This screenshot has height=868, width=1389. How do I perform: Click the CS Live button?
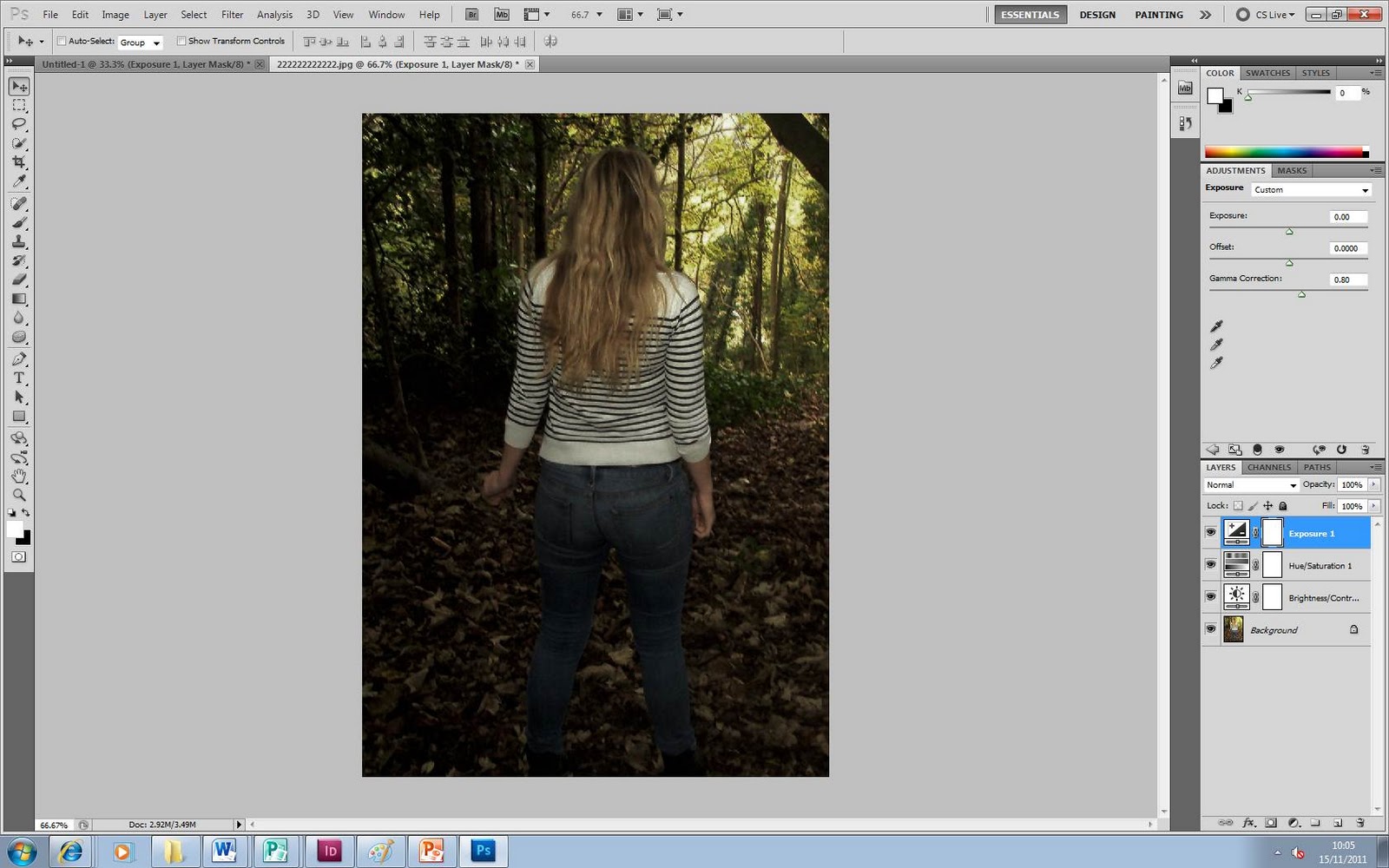click(x=1267, y=14)
